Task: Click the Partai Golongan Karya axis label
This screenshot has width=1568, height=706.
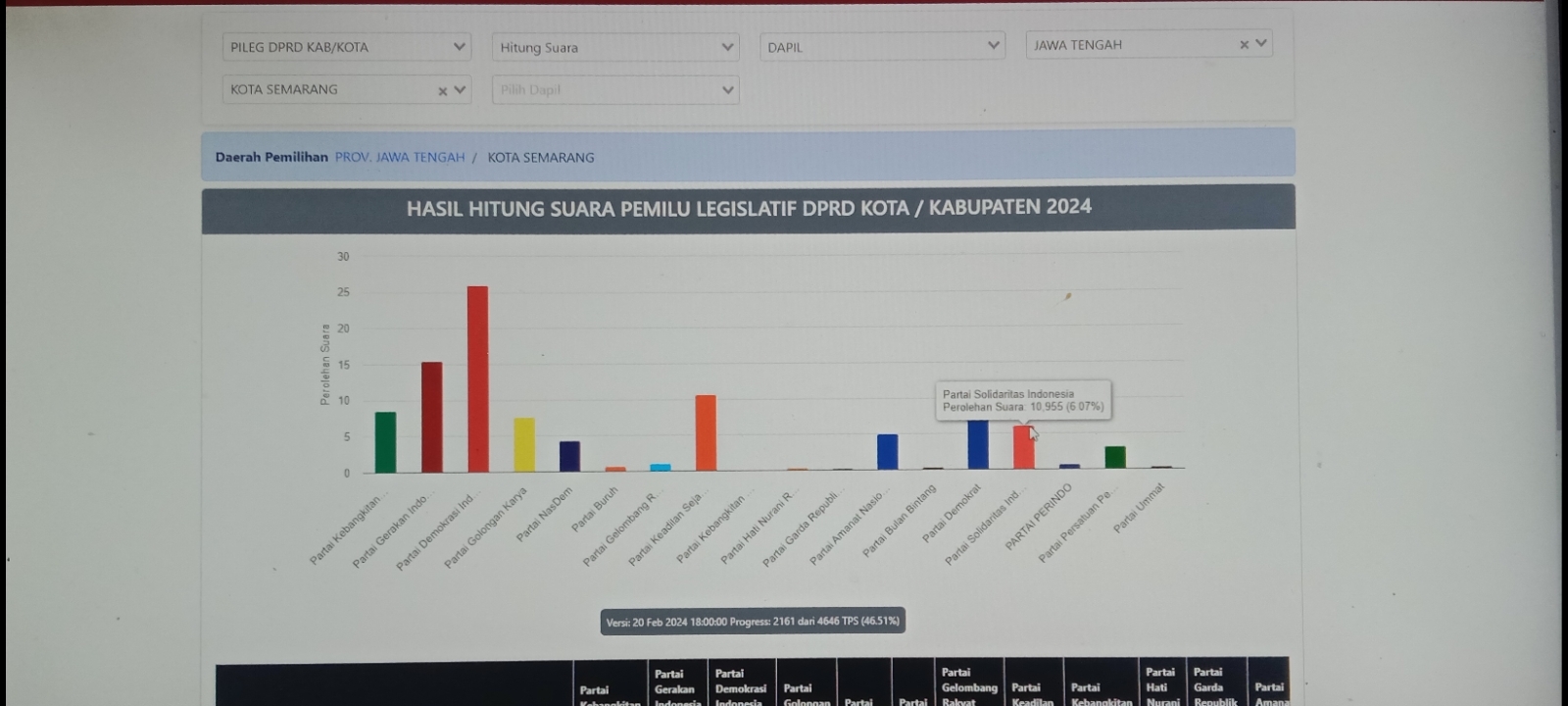Action: [486, 528]
